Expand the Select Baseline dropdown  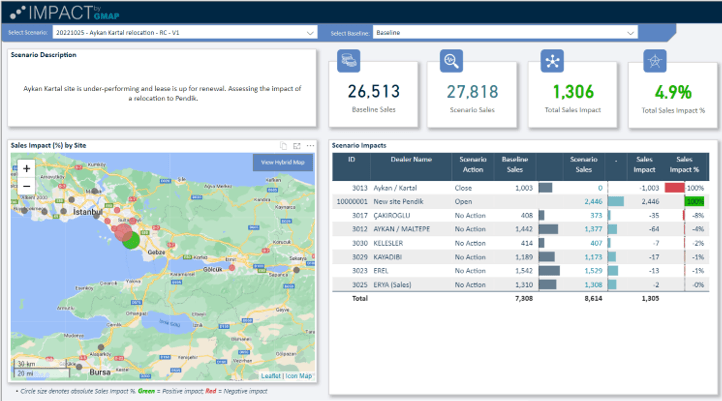[x=505, y=33]
